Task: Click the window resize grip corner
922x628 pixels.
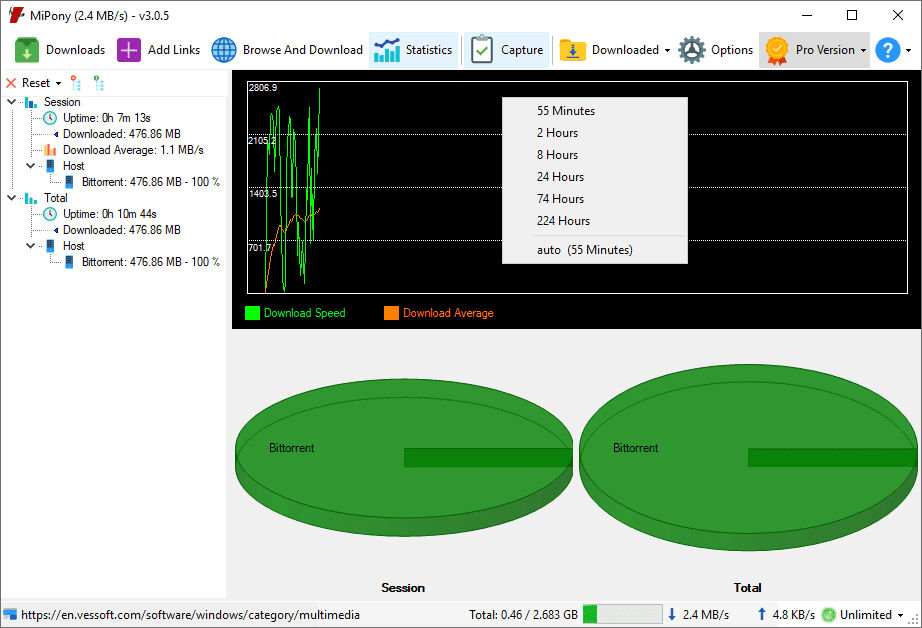Action: [914, 620]
